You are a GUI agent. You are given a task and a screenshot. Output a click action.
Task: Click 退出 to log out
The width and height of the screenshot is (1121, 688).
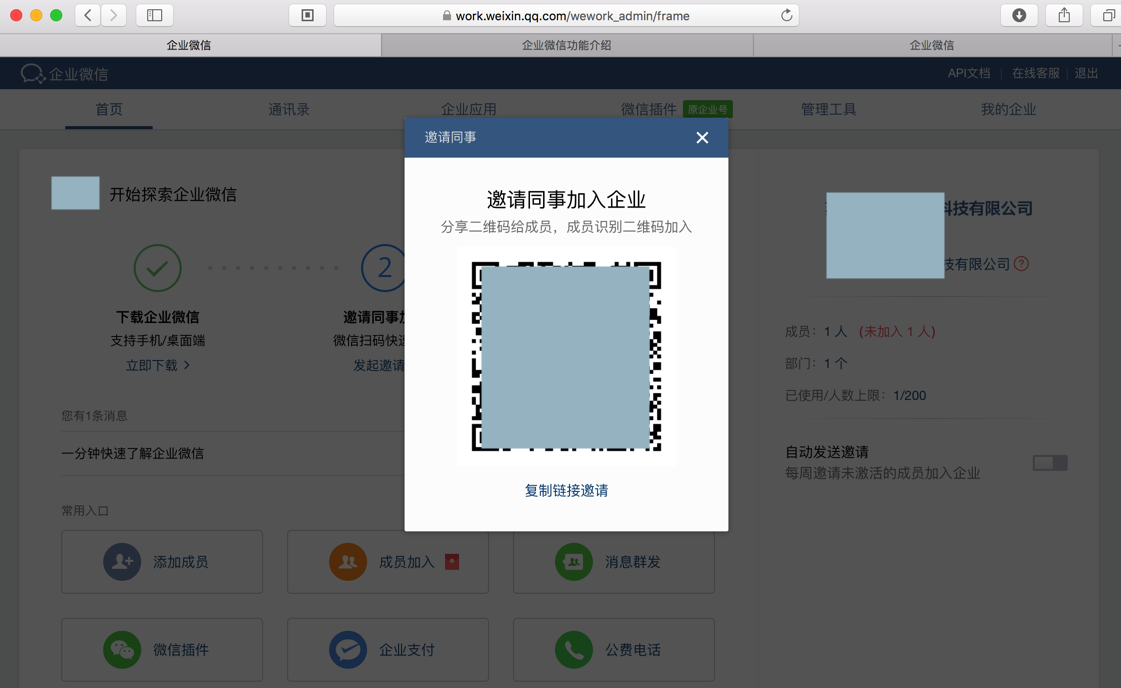click(x=1086, y=73)
